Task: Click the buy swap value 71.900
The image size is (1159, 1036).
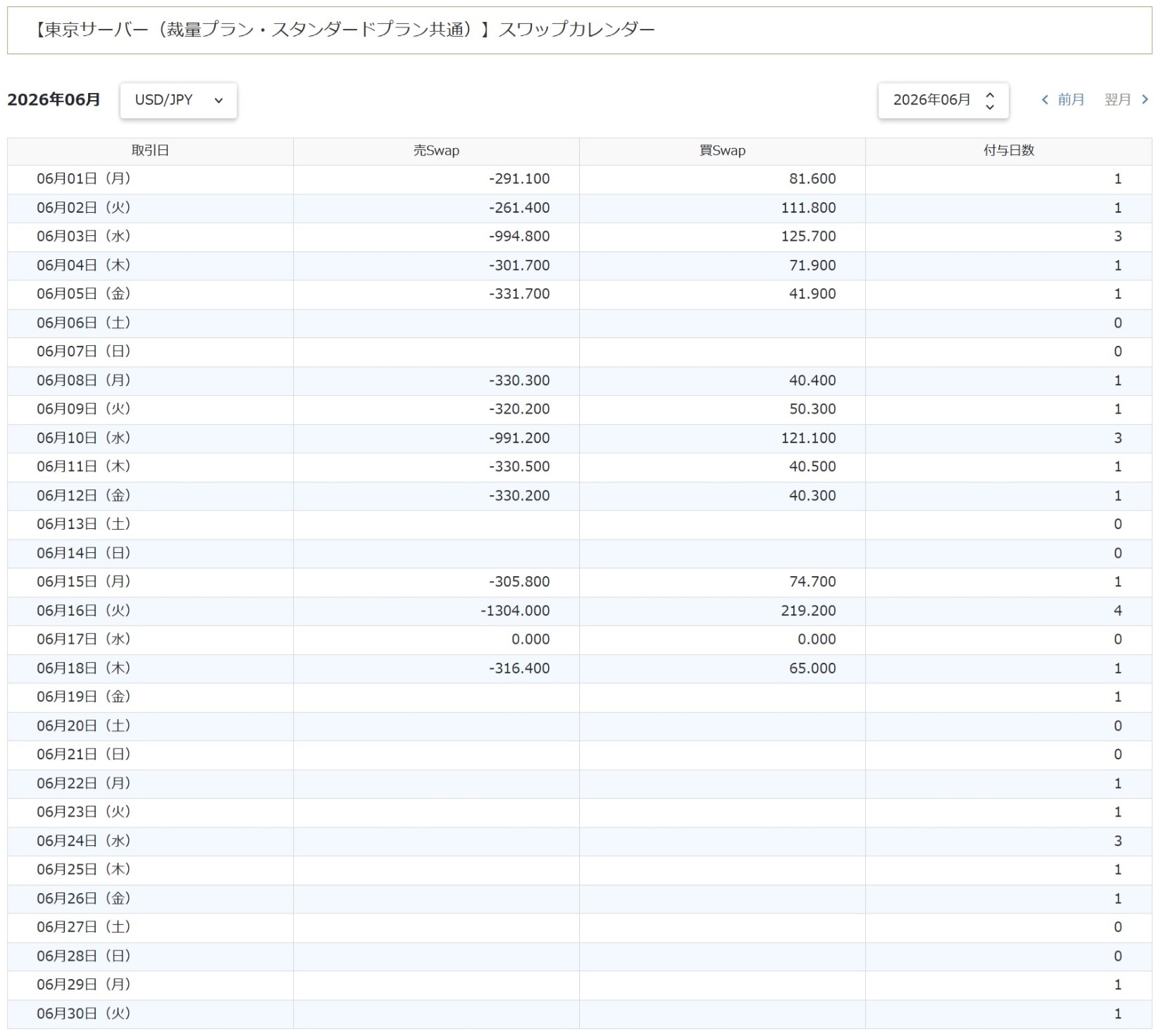Action: click(x=812, y=266)
